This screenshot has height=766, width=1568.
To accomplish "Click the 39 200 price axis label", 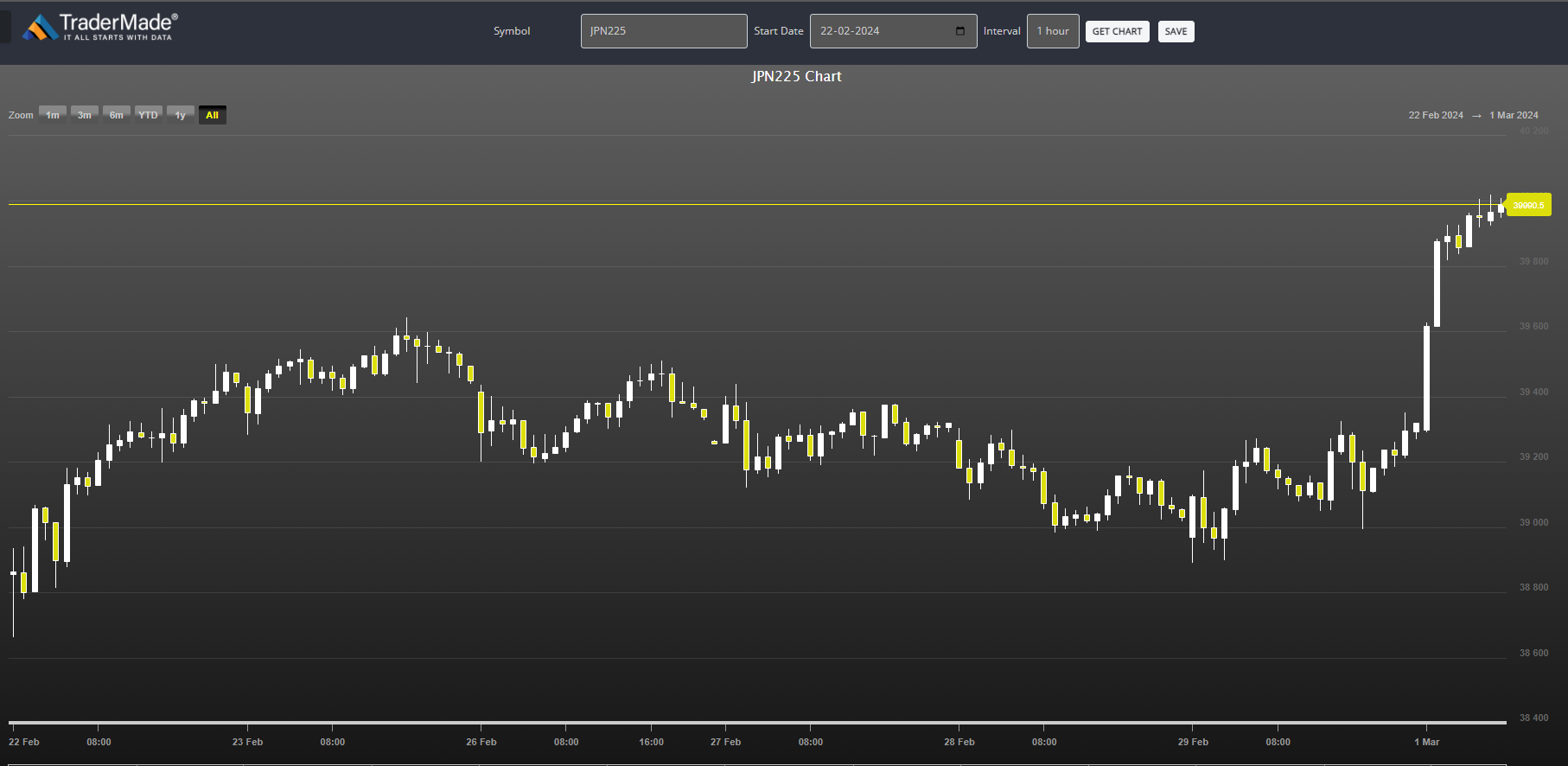I will pos(1533,456).
